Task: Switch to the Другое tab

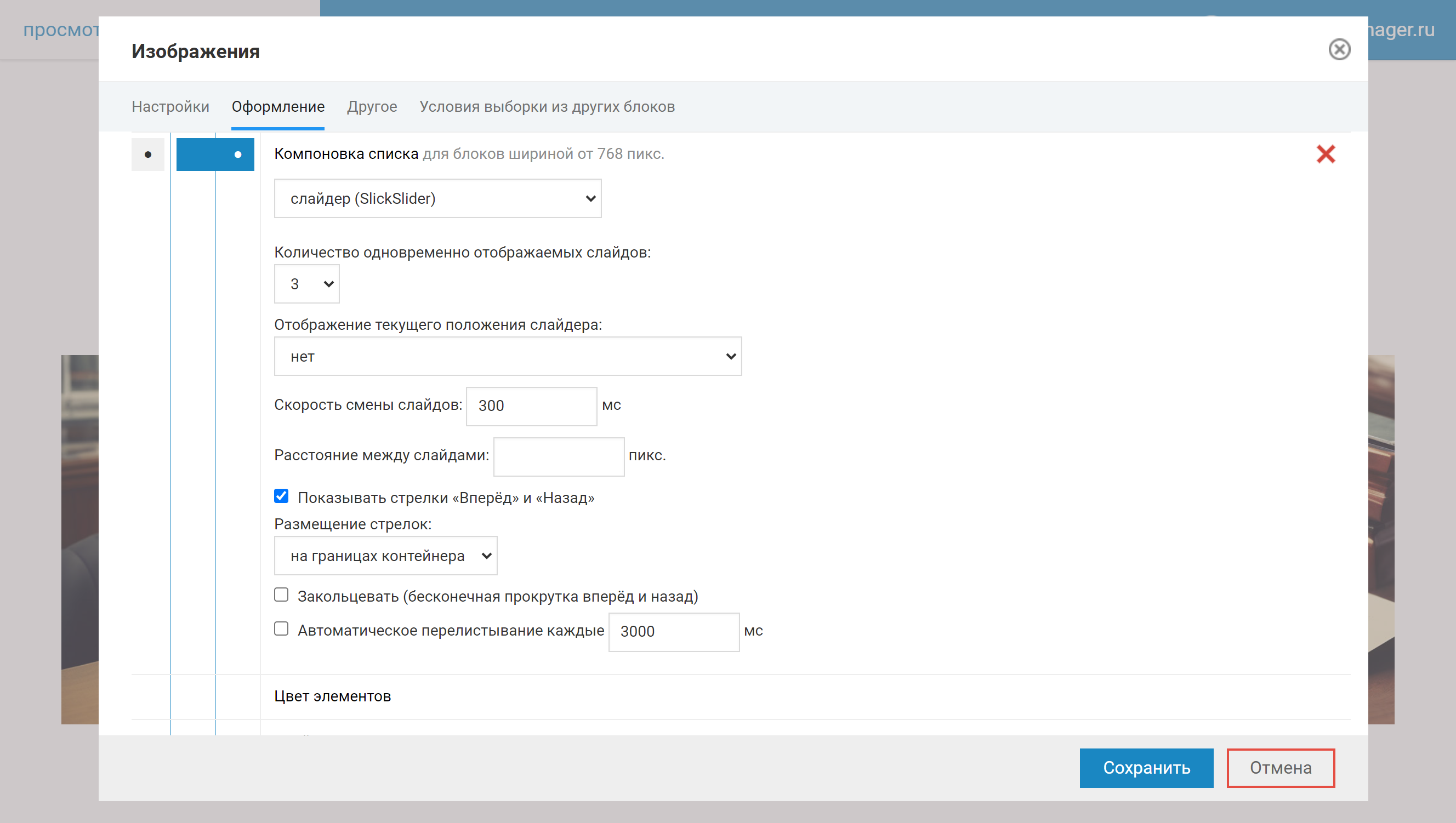Action: [x=372, y=107]
